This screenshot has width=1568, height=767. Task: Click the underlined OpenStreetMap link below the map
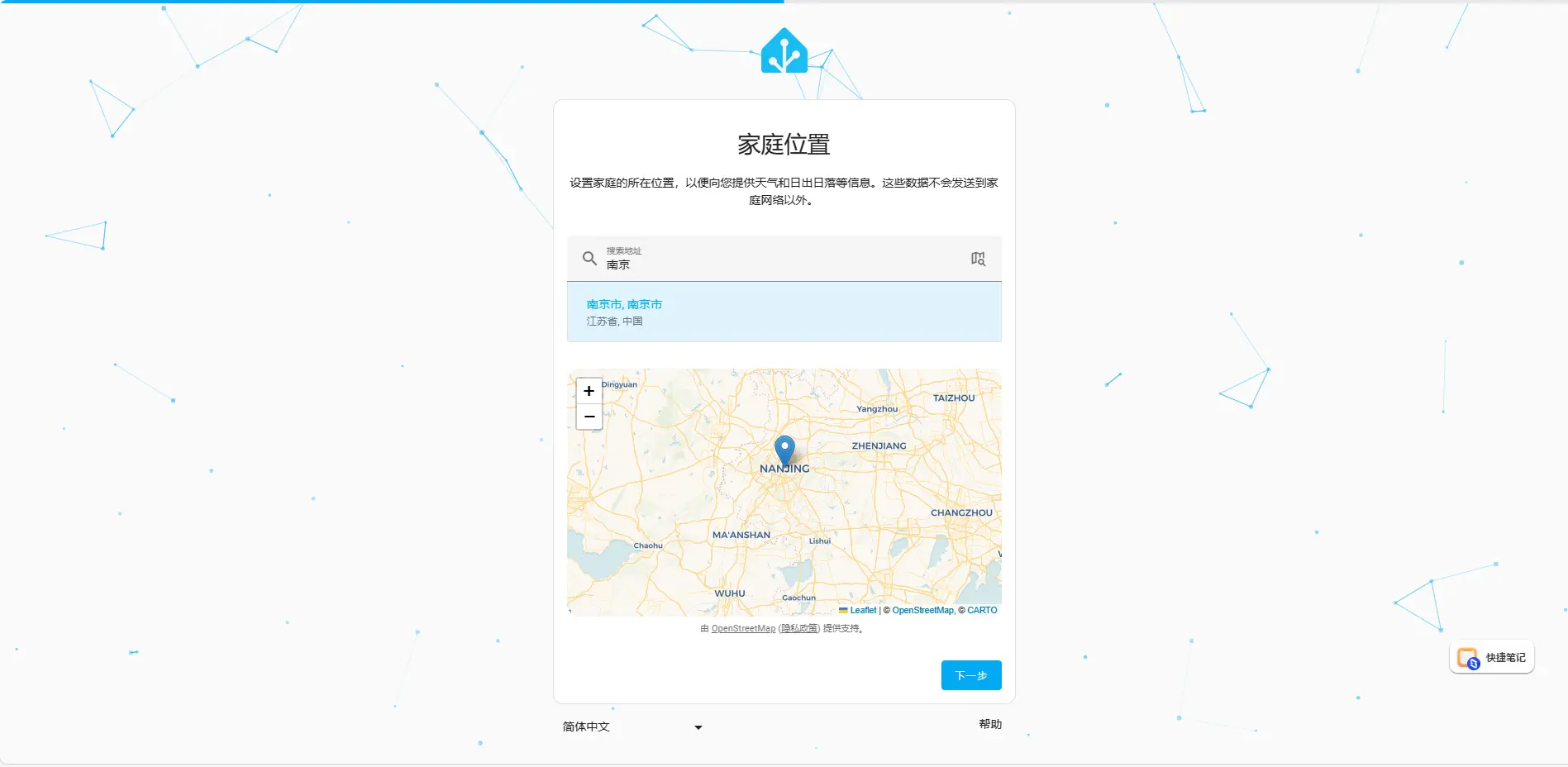point(743,629)
